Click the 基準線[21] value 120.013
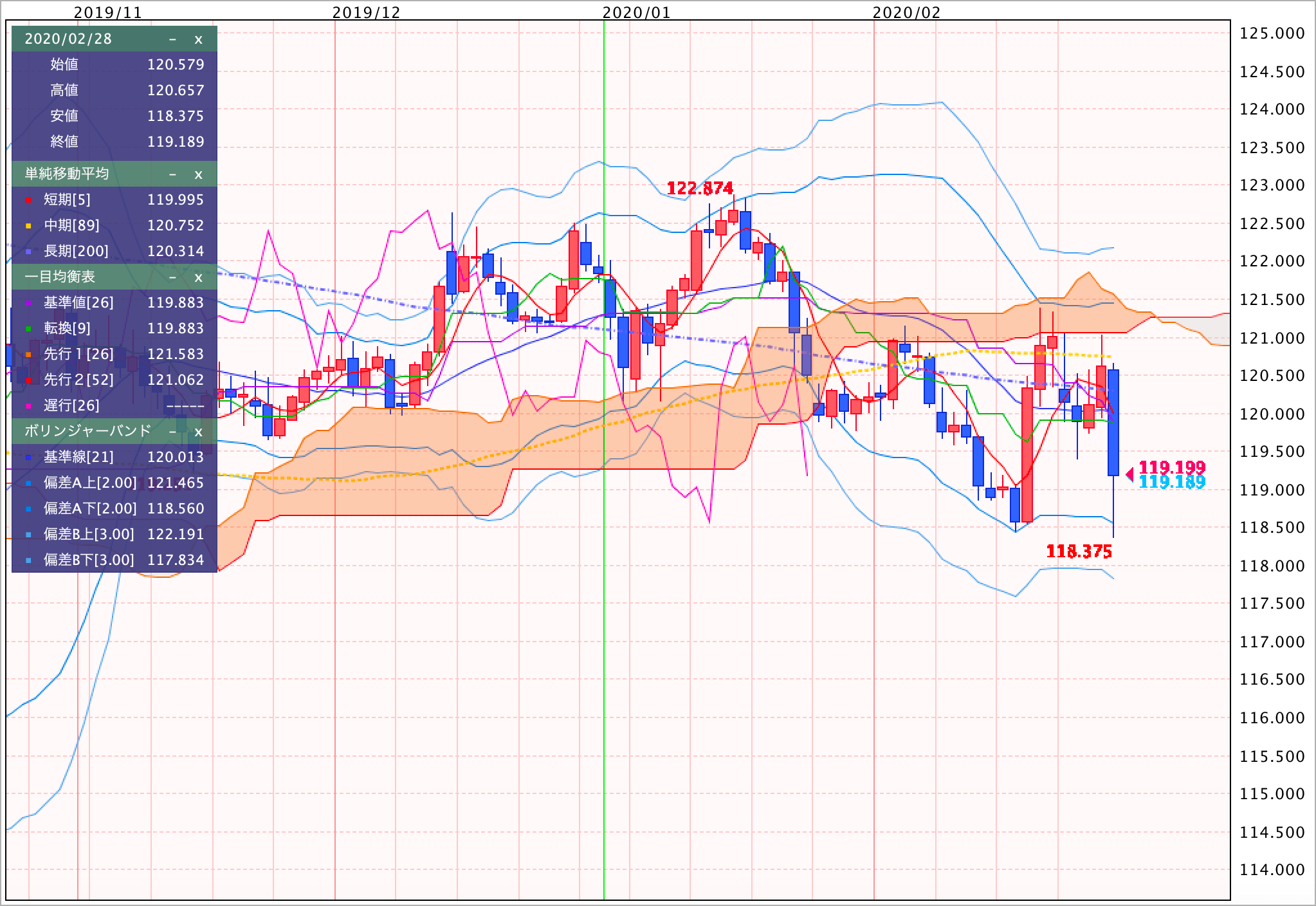This screenshot has height=906, width=1316. pyautogui.click(x=176, y=458)
